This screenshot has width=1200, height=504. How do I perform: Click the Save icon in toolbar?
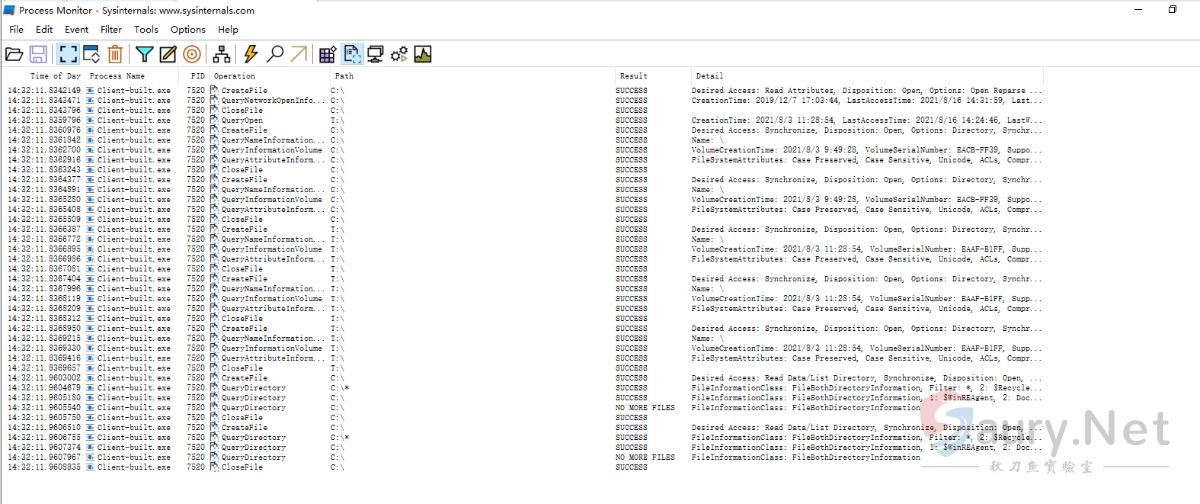pos(39,54)
